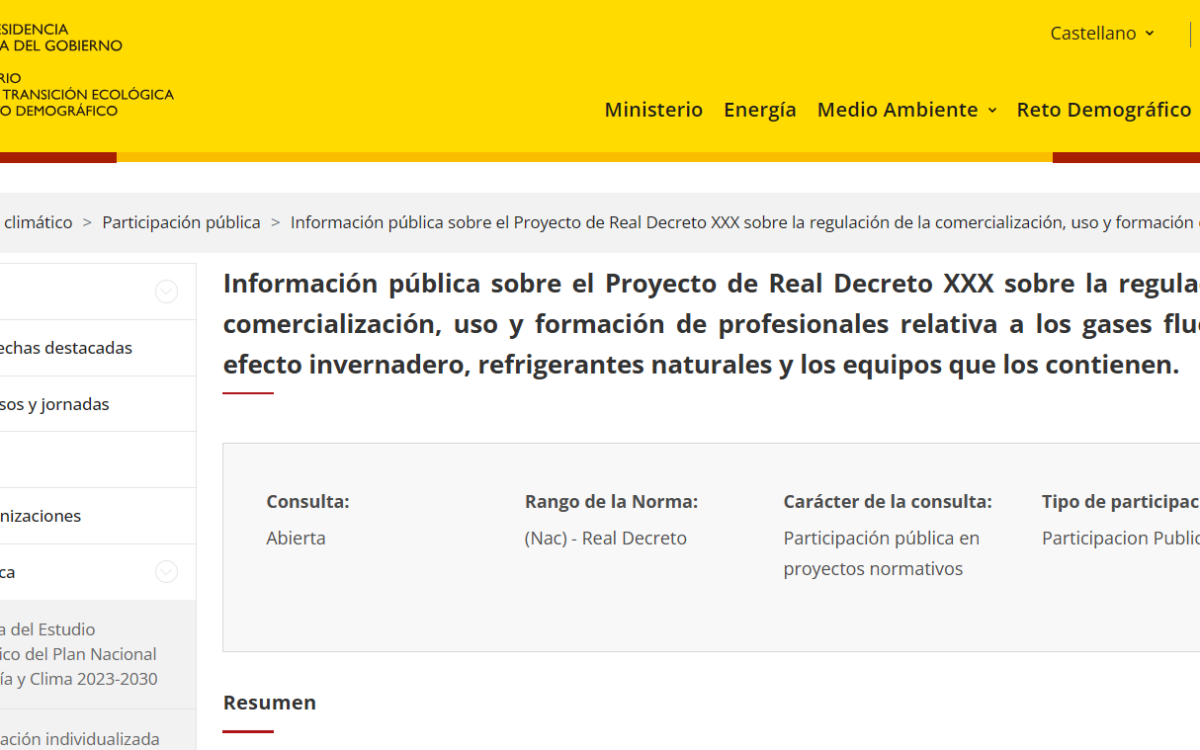The width and height of the screenshot is (1200, 750).
Task: Open the Castellano language selector
Action: 1101,33
